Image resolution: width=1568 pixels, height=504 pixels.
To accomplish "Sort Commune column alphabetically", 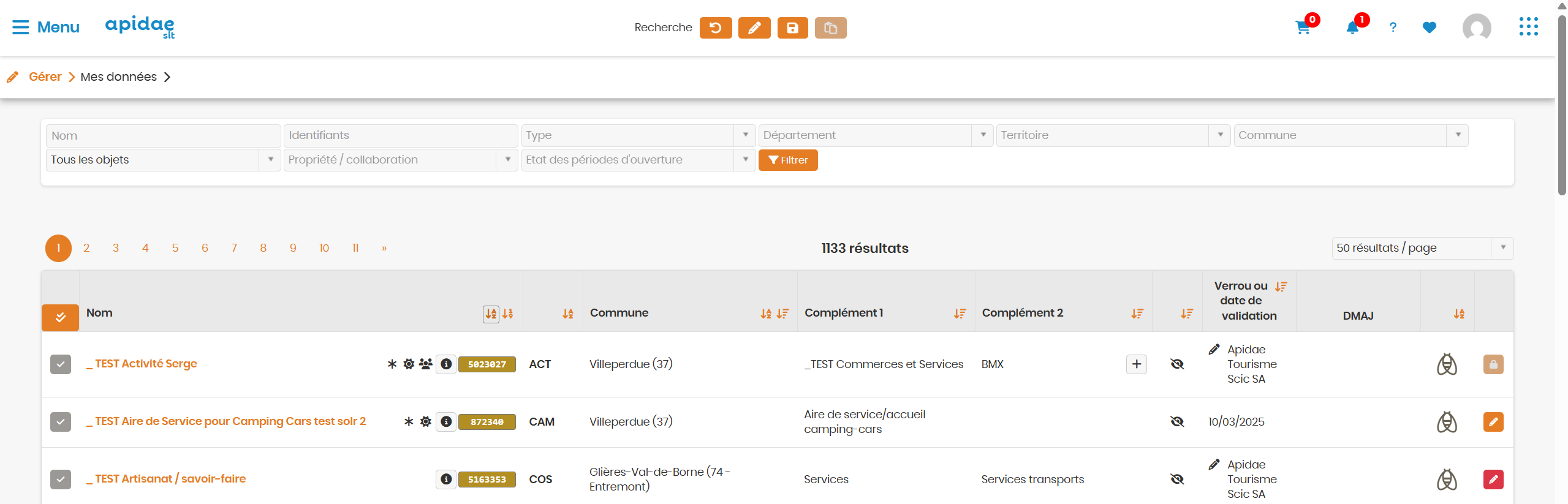I will coord(766,314).
